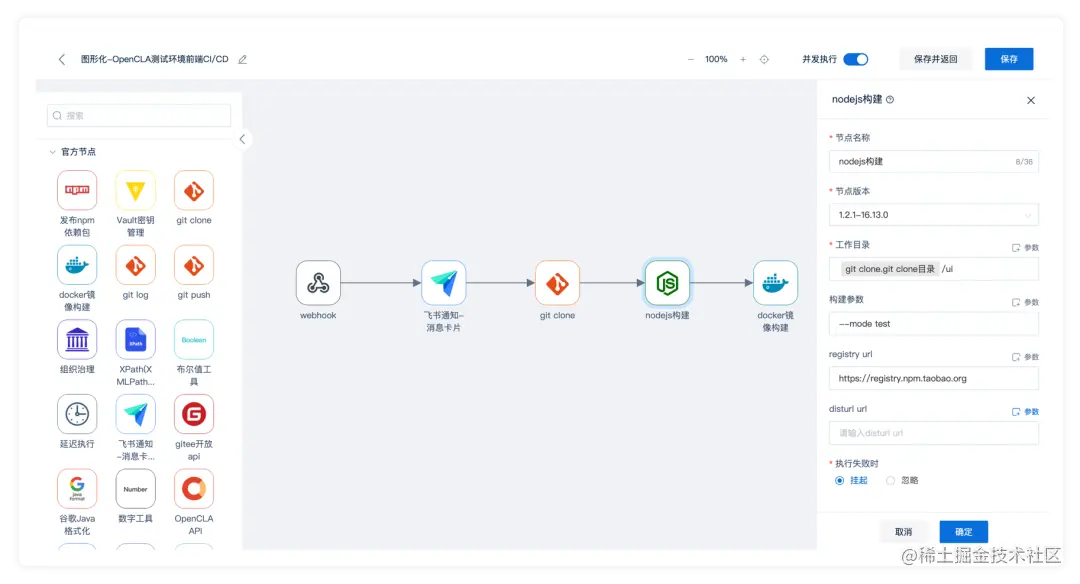The image size is (1080, 584).
Task: Select the Vault密钥管理 node icon
Action: pyautogui.click(x=136, y=190)
